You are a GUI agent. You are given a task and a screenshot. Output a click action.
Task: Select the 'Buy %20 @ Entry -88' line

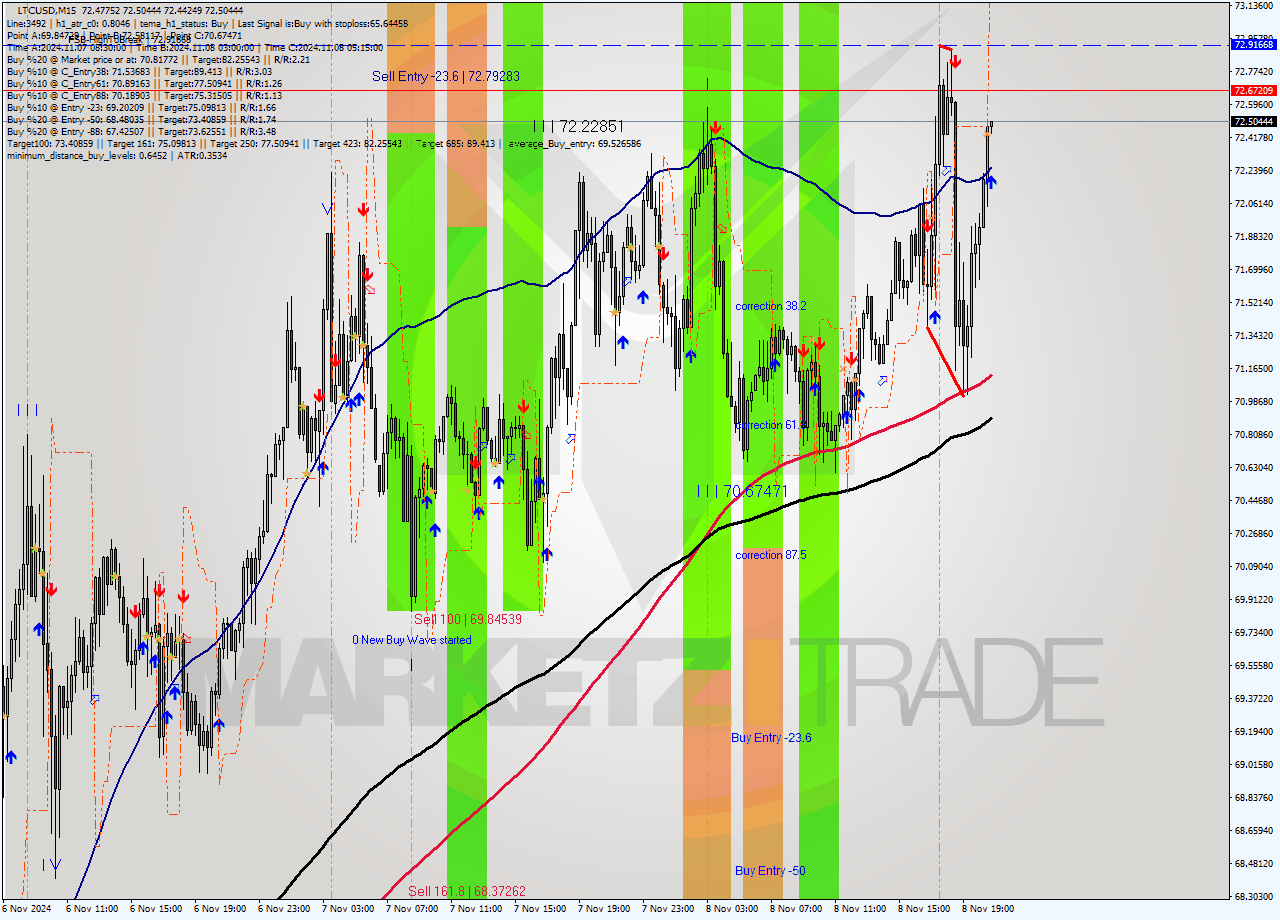click(141, 131)
